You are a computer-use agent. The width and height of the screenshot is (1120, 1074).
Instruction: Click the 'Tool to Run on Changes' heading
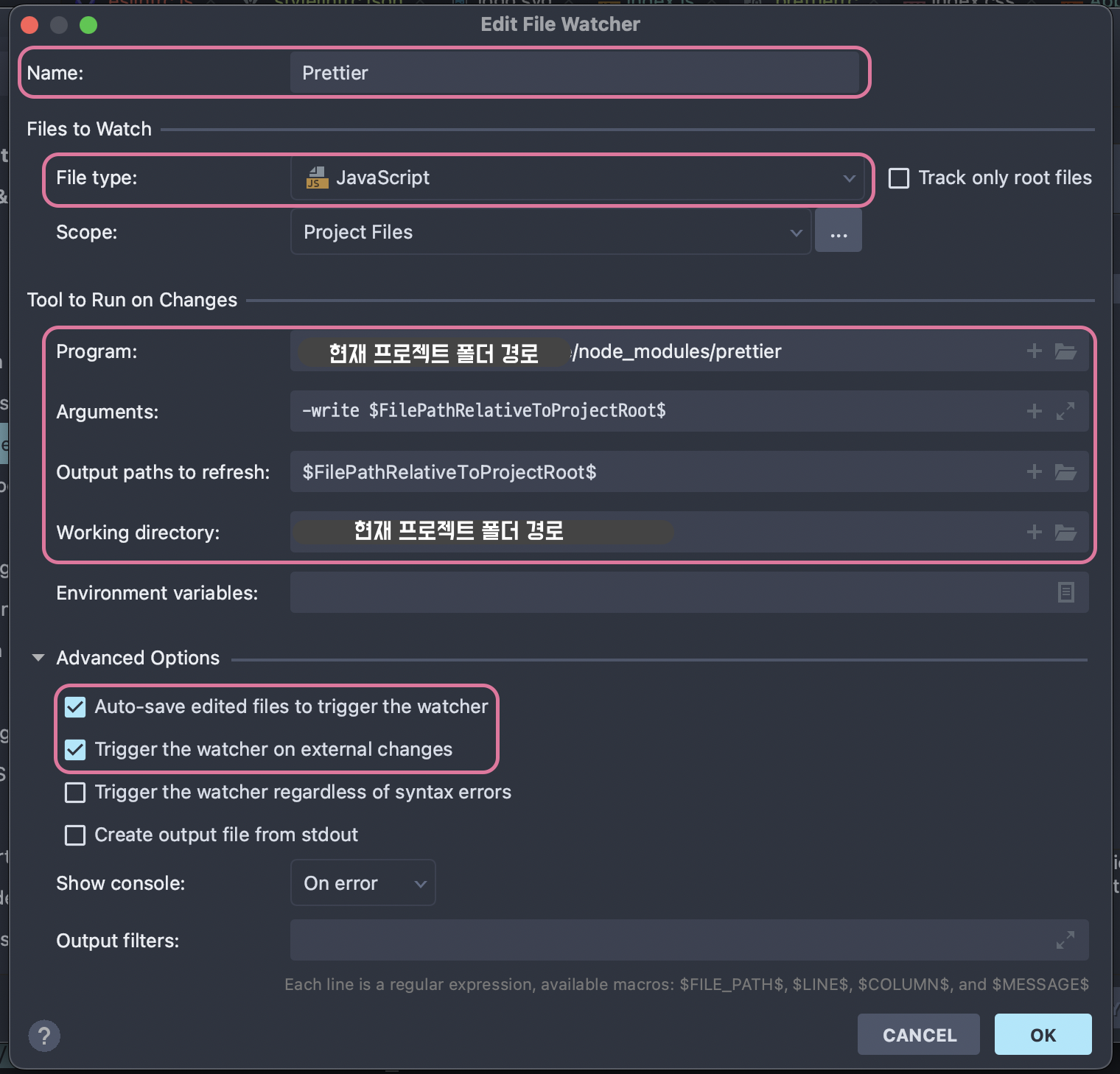coord(132,300)
